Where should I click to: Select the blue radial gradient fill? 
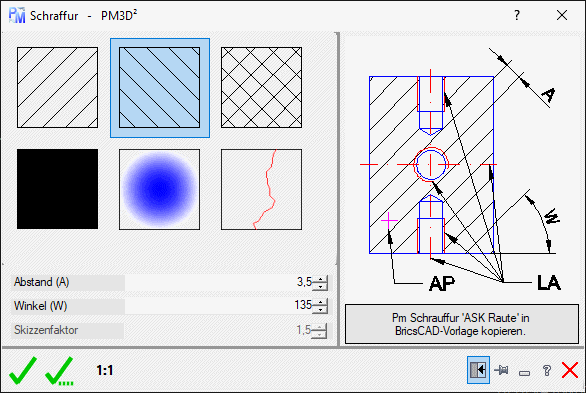[160, 189]
